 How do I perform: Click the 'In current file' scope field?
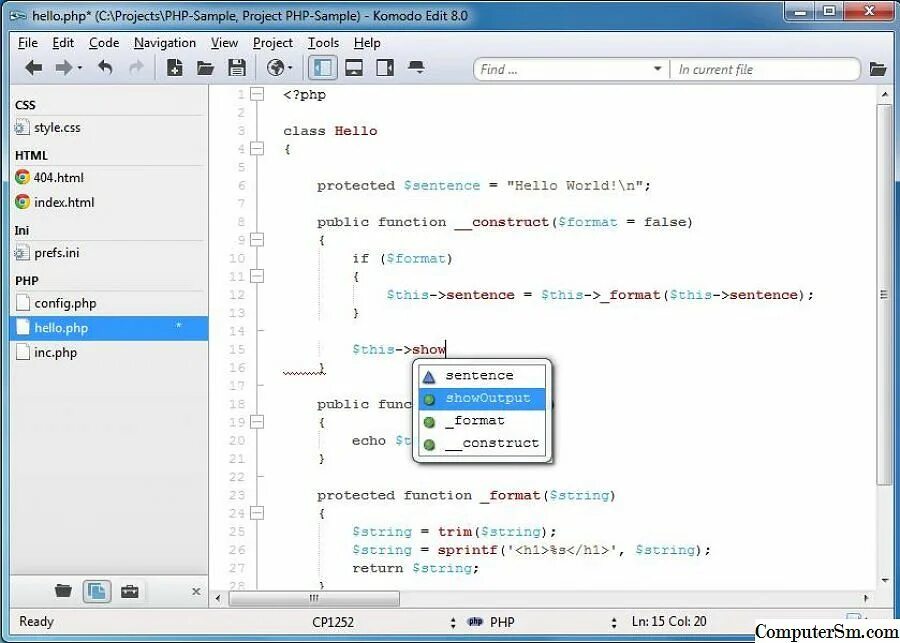click(x=765, y=69)
